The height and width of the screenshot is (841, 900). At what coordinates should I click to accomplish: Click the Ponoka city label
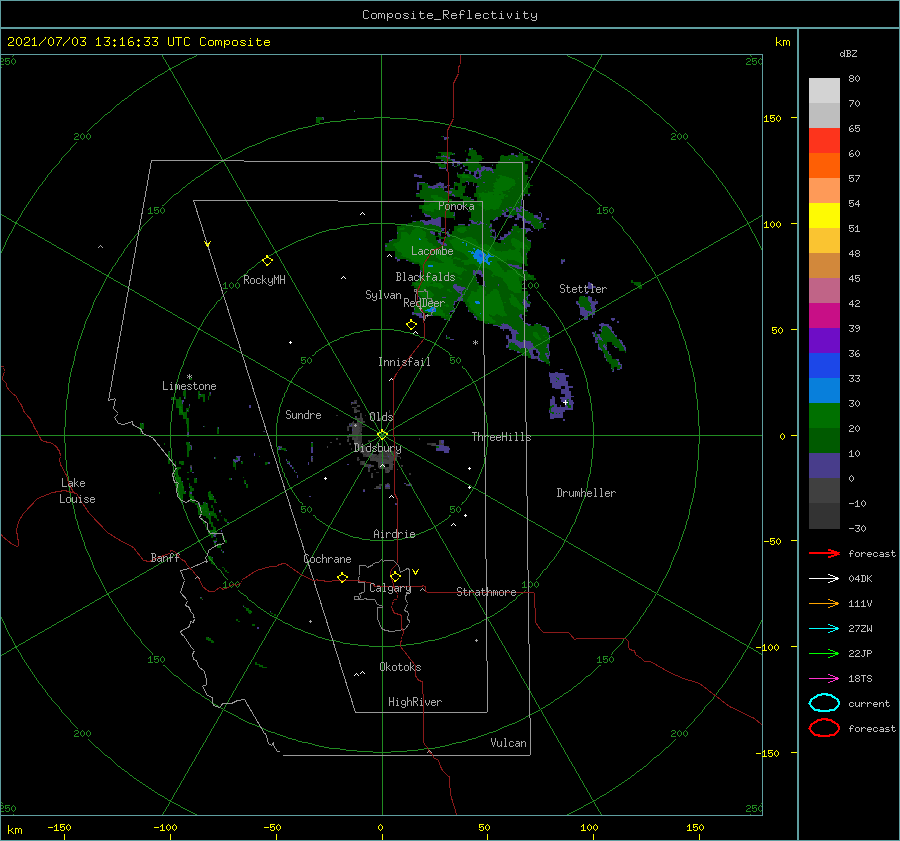[456, 206]
